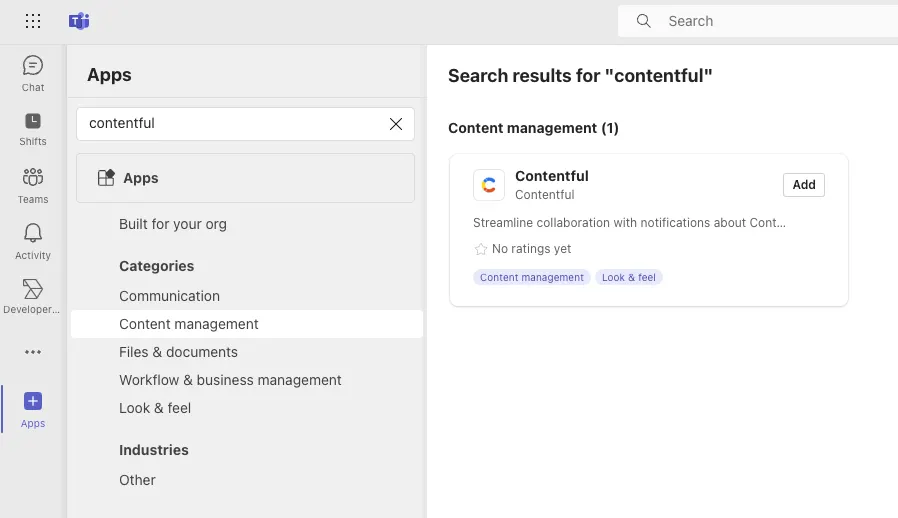898x518 pixels.
Task: Click the Industries heading in the sidebar
Action: (x=153, y=450)
